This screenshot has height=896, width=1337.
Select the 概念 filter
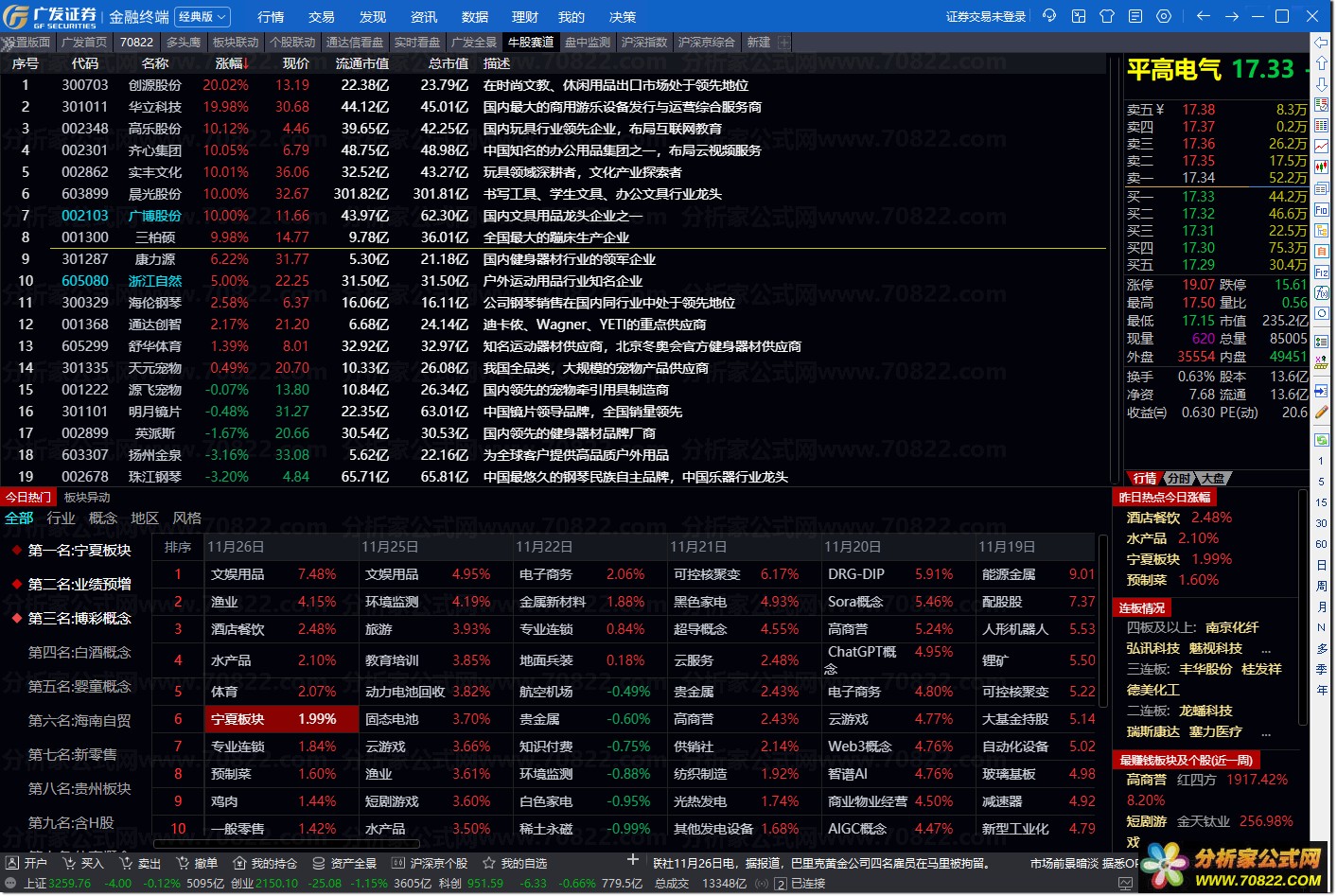click(103, 518)
